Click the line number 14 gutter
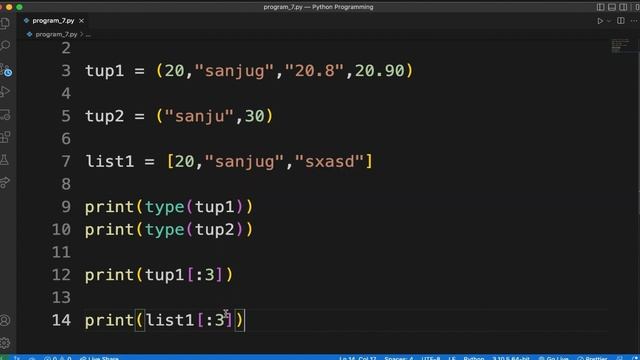The width and height of the screenshot is (640, 360). tap(61, 320)
